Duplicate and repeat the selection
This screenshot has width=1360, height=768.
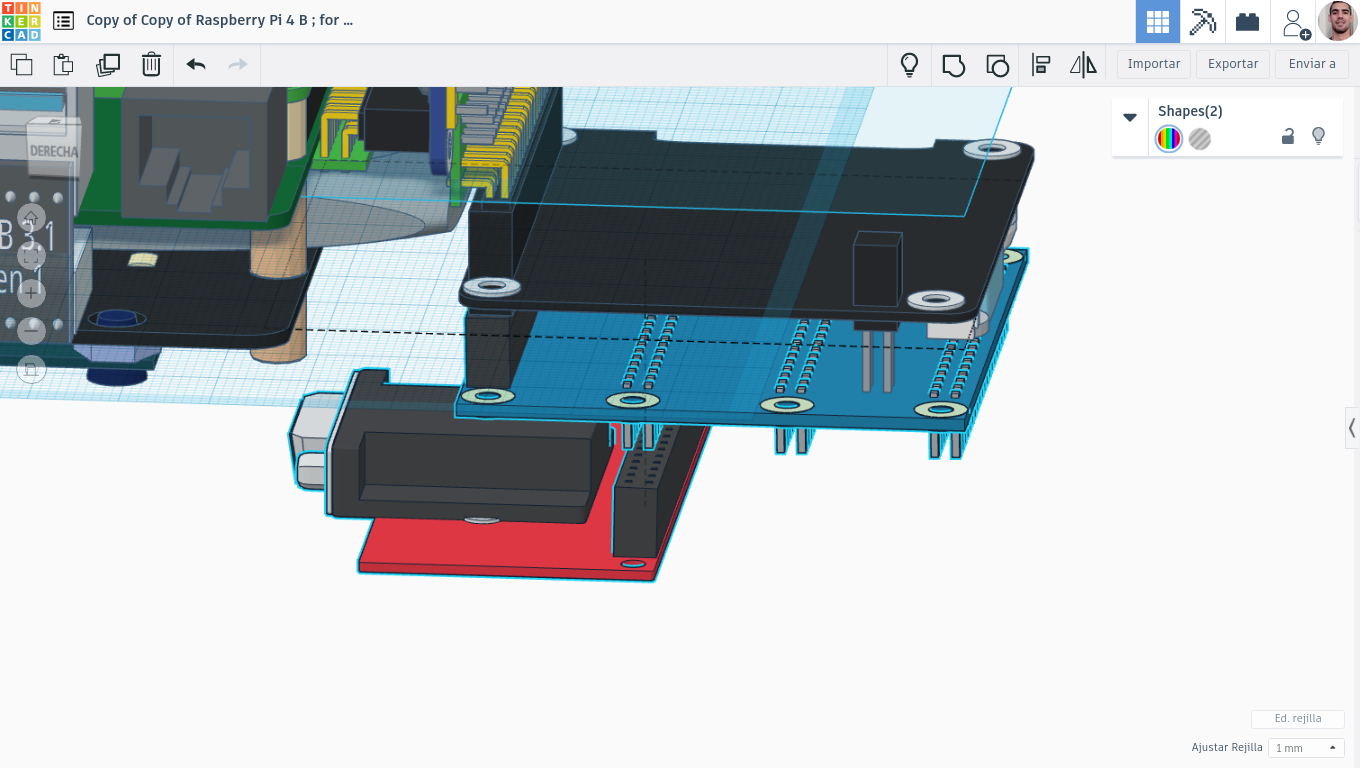(x=107, y=65)
